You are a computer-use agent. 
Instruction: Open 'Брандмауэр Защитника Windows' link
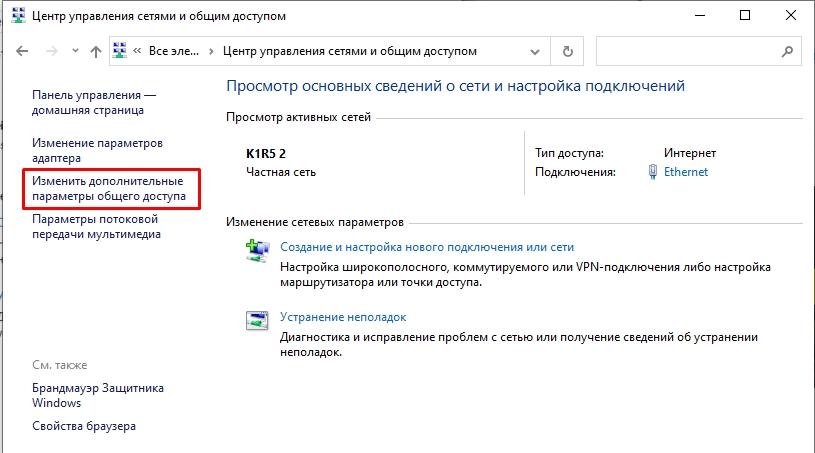98,395
